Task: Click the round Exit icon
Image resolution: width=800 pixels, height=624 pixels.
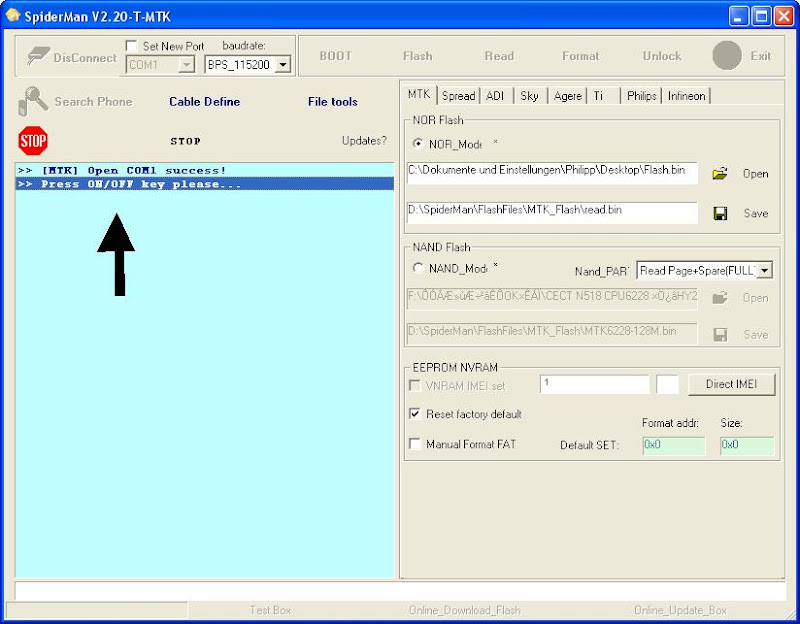Action: pos(727,56)
